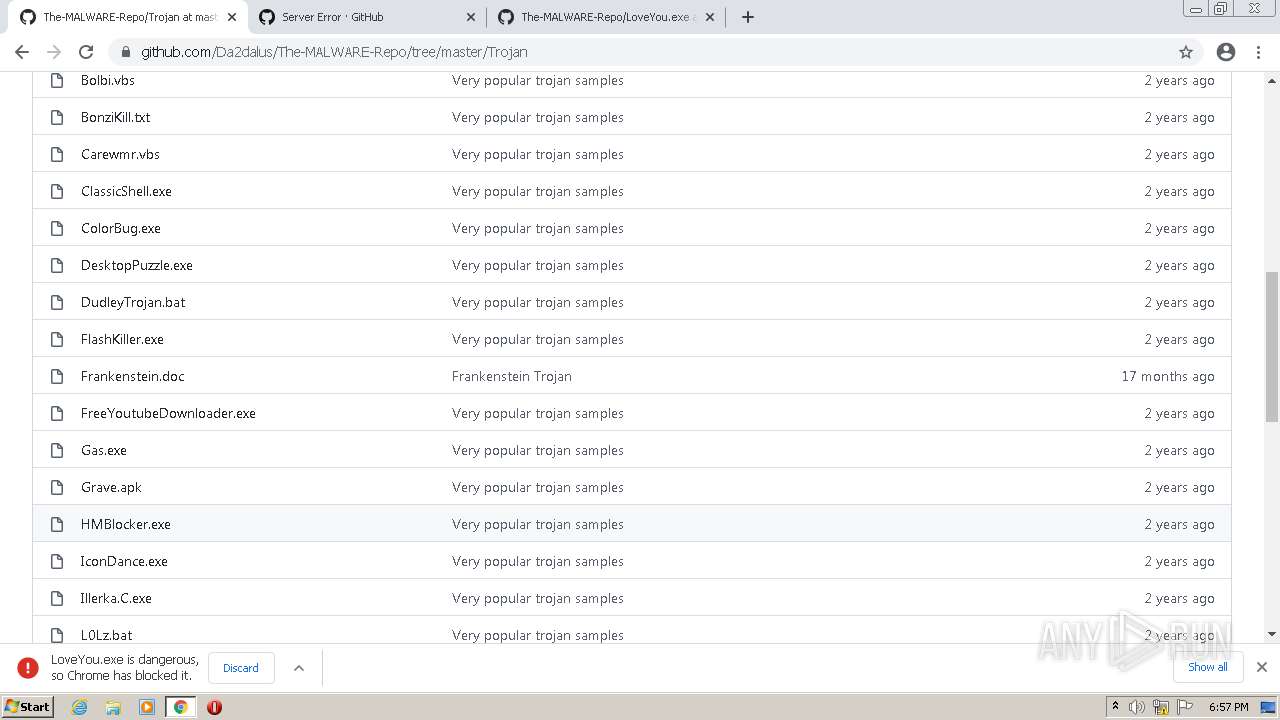Viewport: 1280px width, 720px height.
Task: Open Gas.exe file link
Action: pyautogui.click(x=104, y=450)
